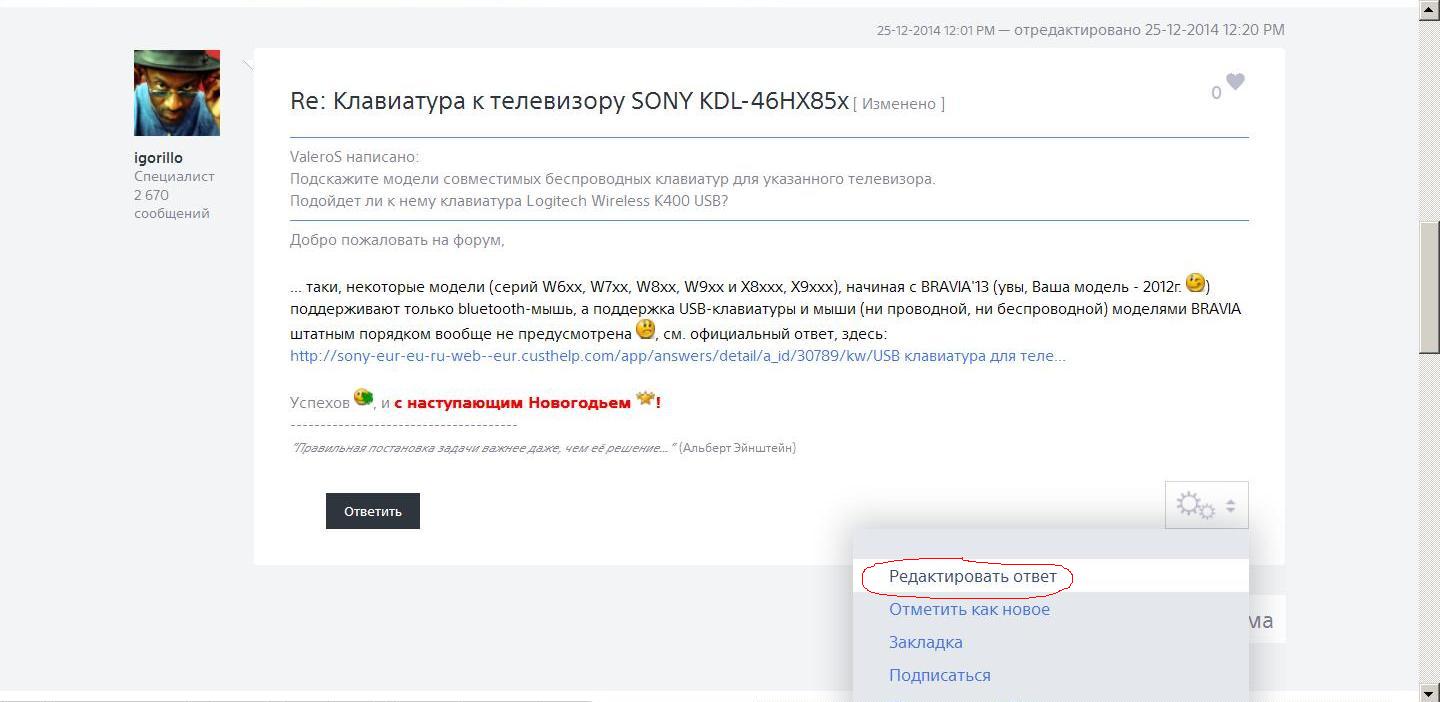Open the post title 'Re: Клавиатура к телевизору'
Screen dimensions: 1440x702
[x=568, y=101]
